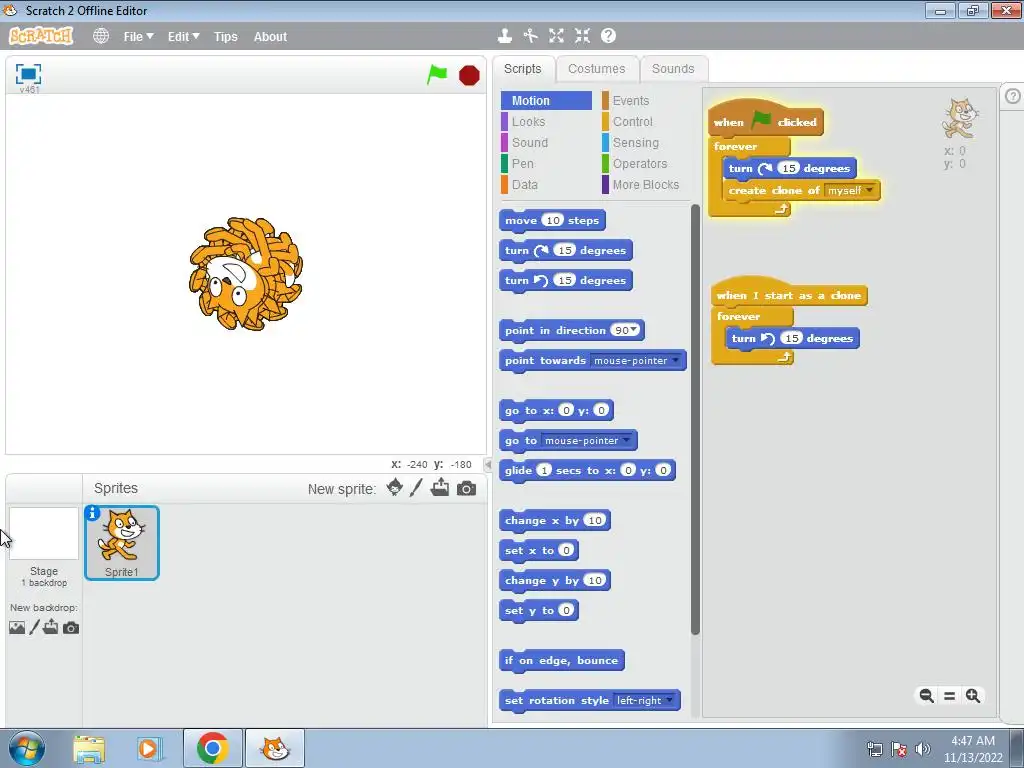1024x768 pixels.
Task: Select the Operators block category
Action: [x=639, y=163]
